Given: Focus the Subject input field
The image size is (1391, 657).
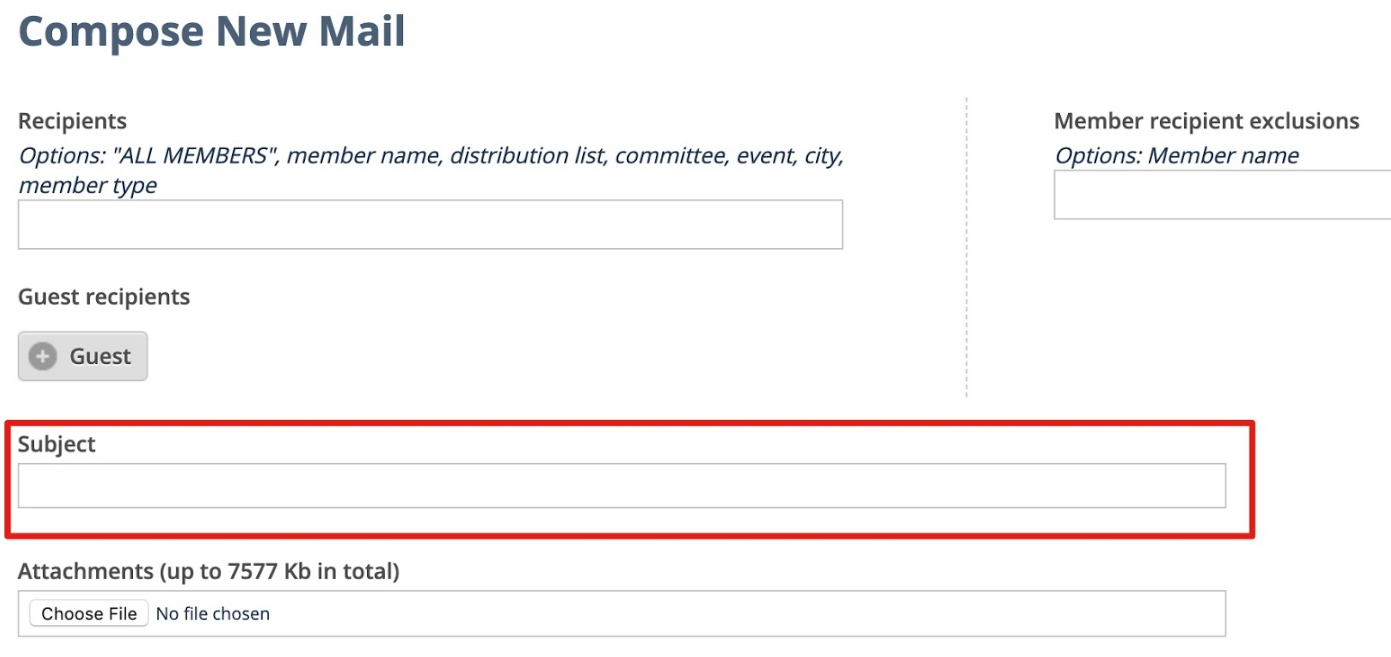Looking at the screenshot, I should (622, 485).
